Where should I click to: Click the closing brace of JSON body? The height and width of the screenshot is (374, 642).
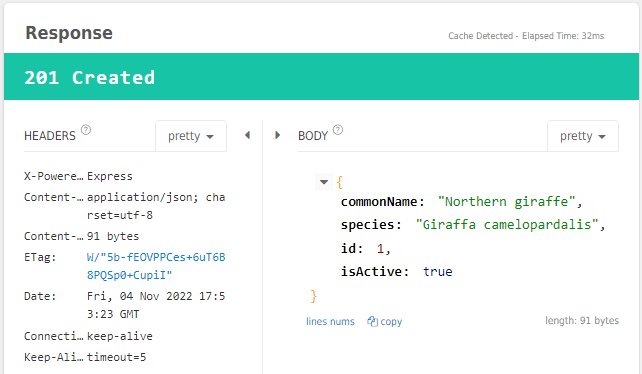click(314, 296)
